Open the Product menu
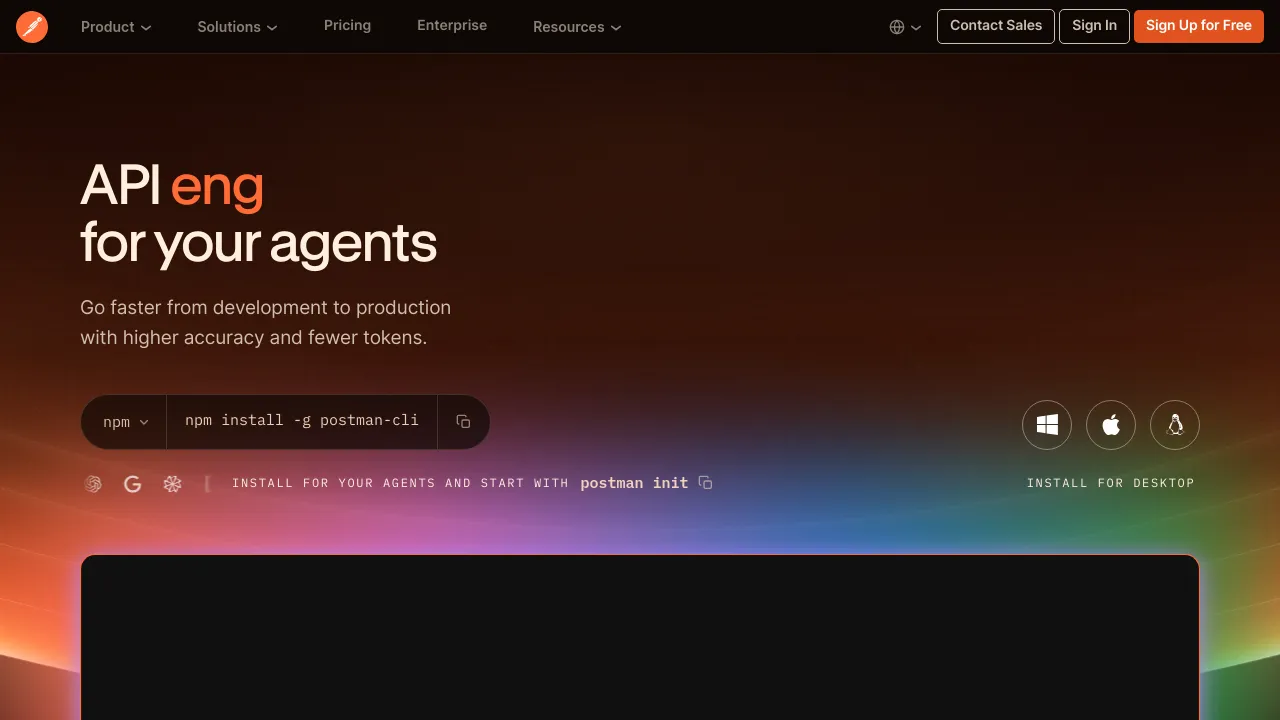The width and height of the screenshot is (1280, 720). pos(116,27)
